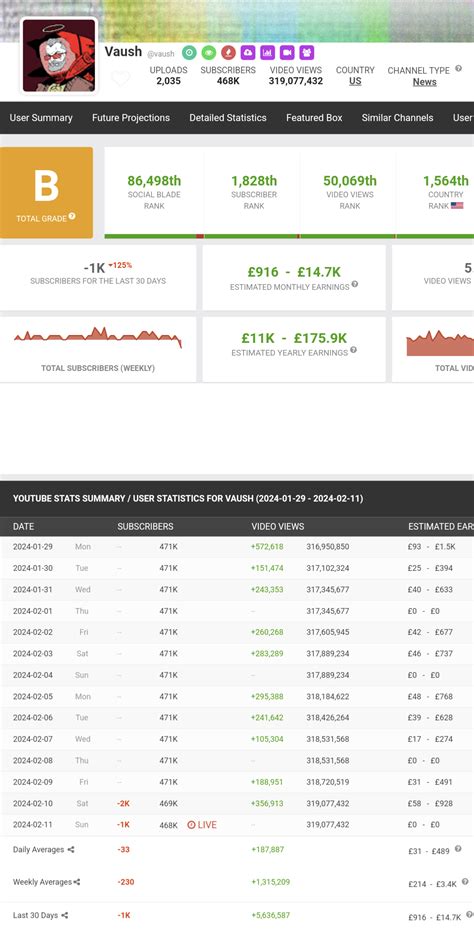
Task: Click the red flame badge icon
Action: (228, 53)
